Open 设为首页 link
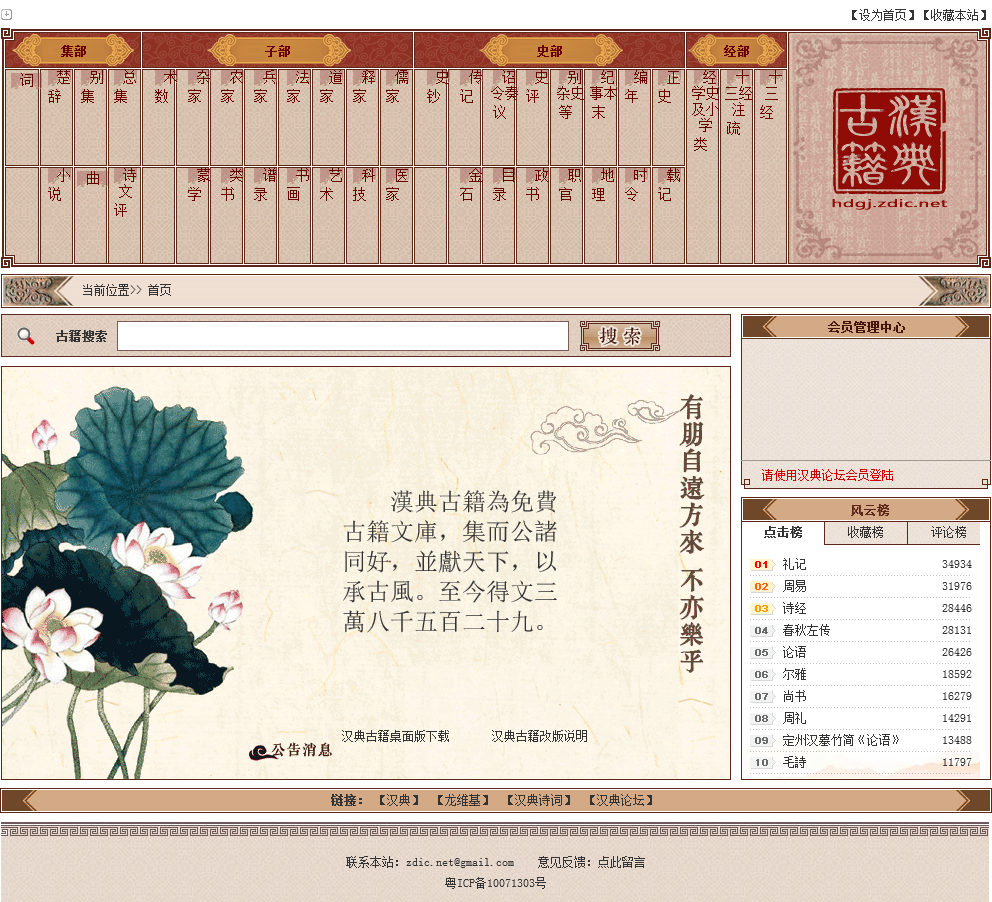Image resolution: width=992 pixels, height=902 pixels. (x=882, y=15)
